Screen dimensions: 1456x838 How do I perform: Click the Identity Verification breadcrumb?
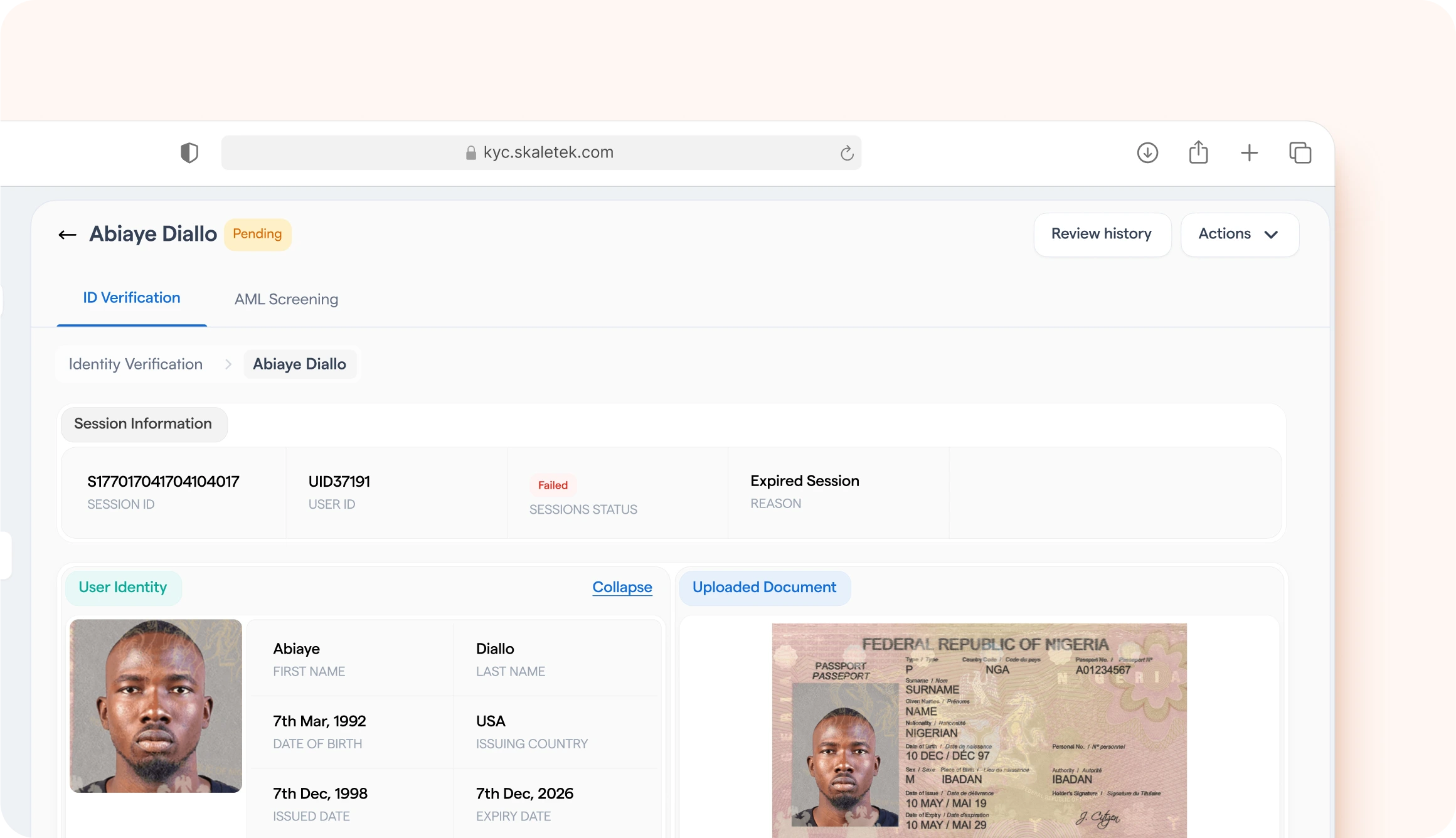(x=136, y=364)
